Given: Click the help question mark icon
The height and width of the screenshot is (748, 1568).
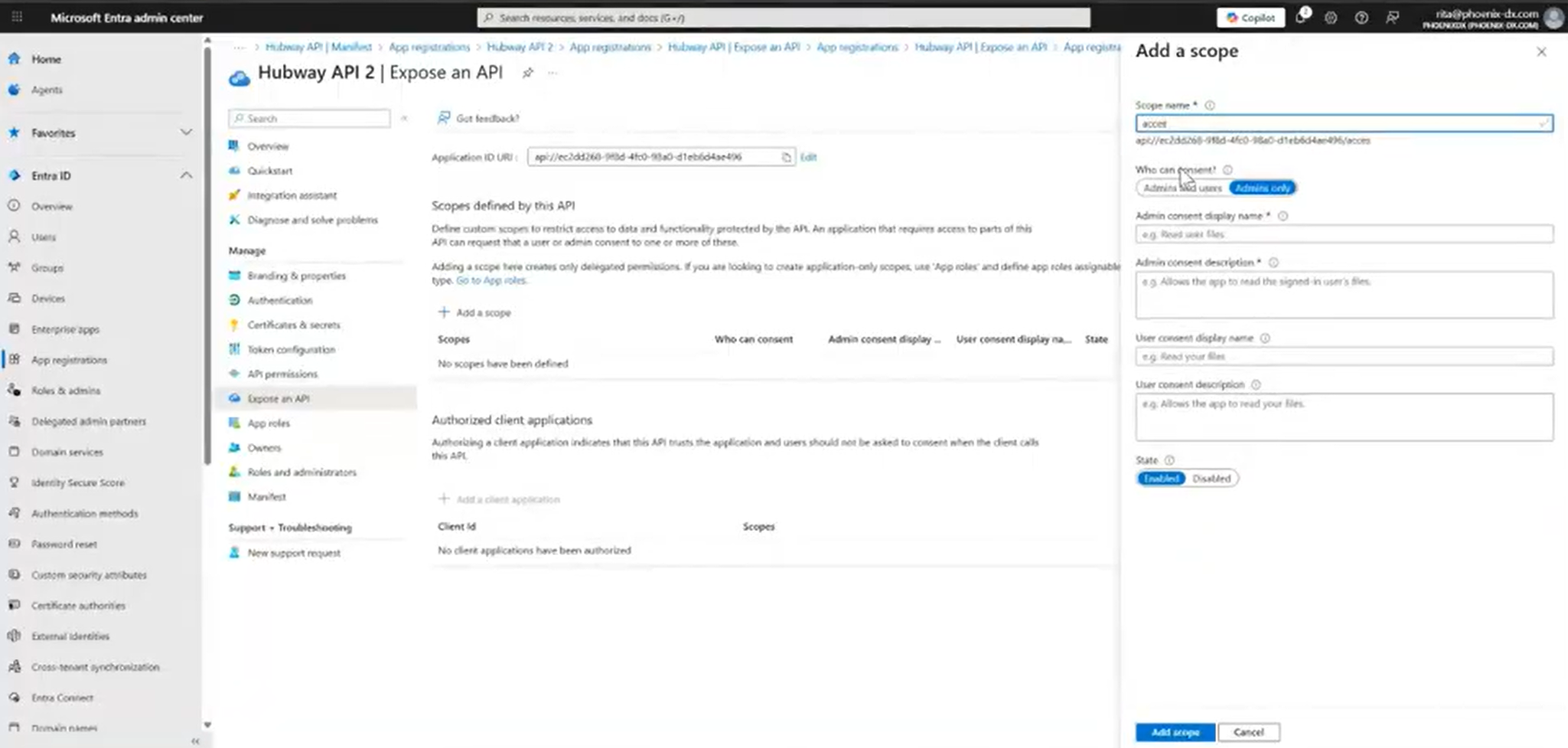Looking at the screenshot, I should coord(1361,18).
